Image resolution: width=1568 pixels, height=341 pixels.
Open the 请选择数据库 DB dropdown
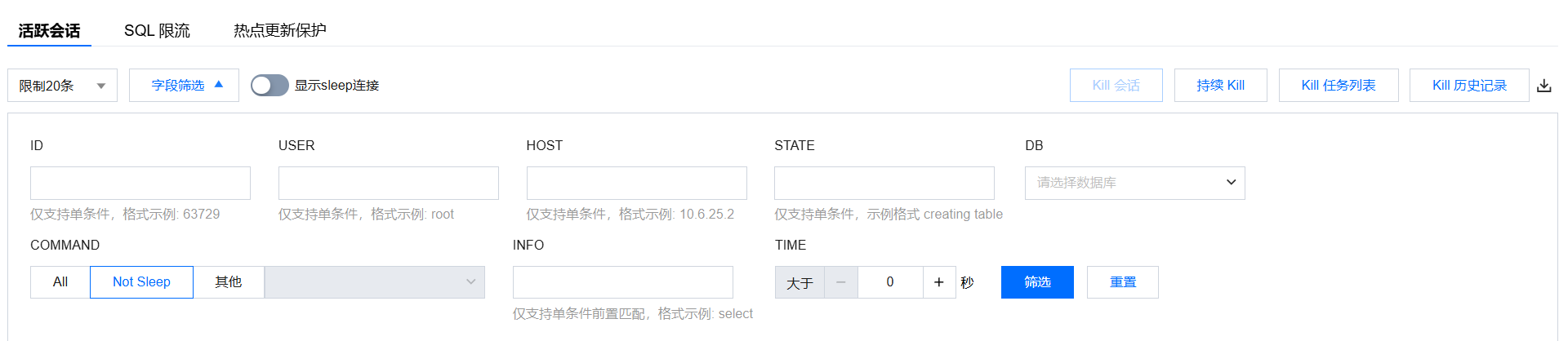[1134, 183]
